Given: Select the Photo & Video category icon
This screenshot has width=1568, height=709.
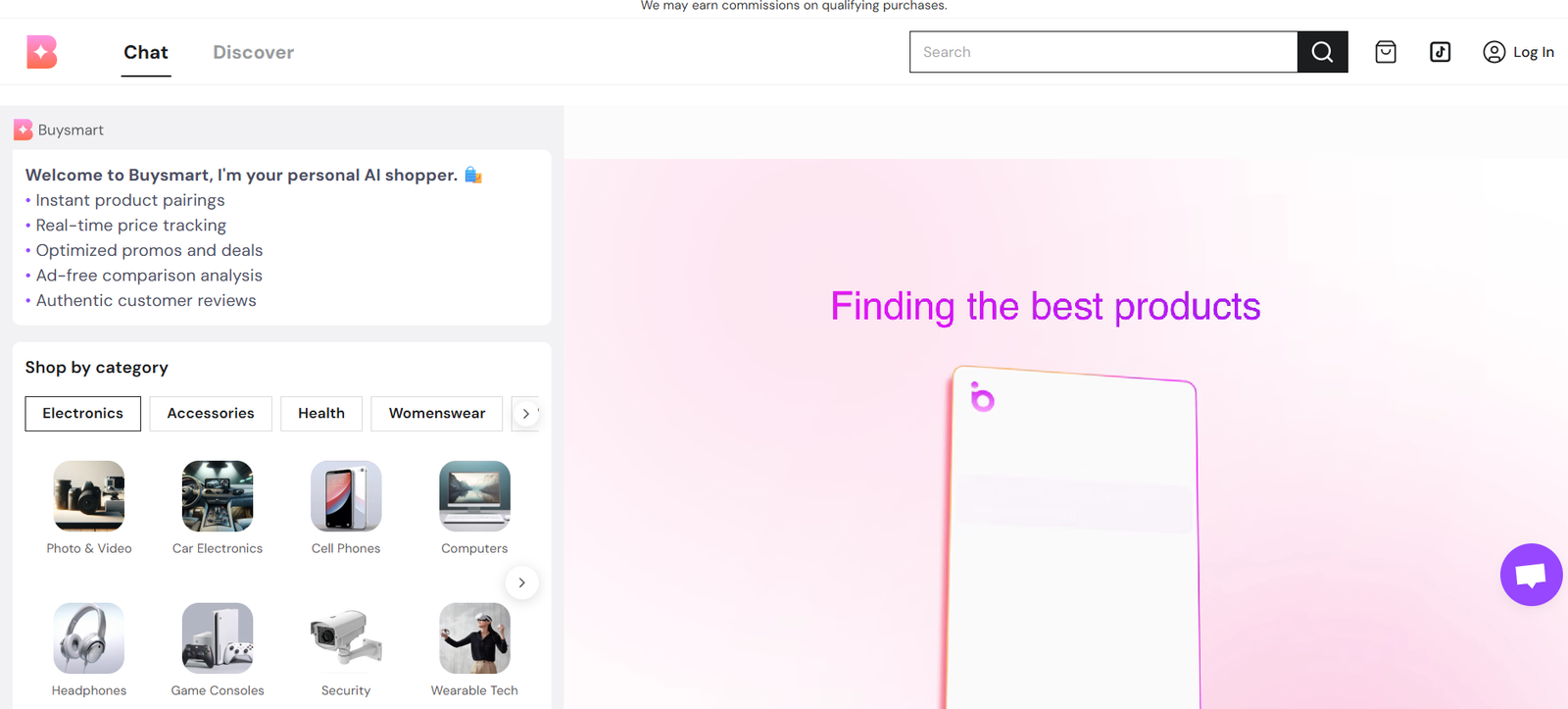Looking at the screenshot, I should 89,496.
